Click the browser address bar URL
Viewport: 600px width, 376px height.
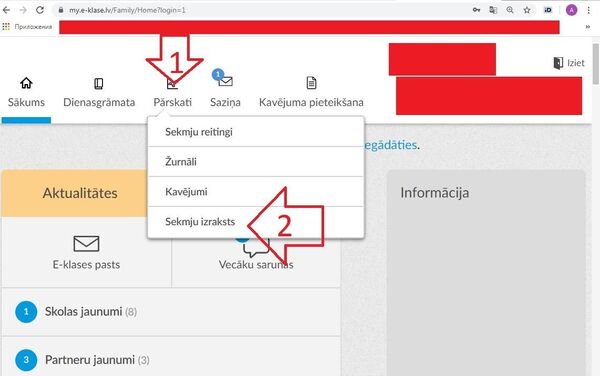tap(127, 10)
